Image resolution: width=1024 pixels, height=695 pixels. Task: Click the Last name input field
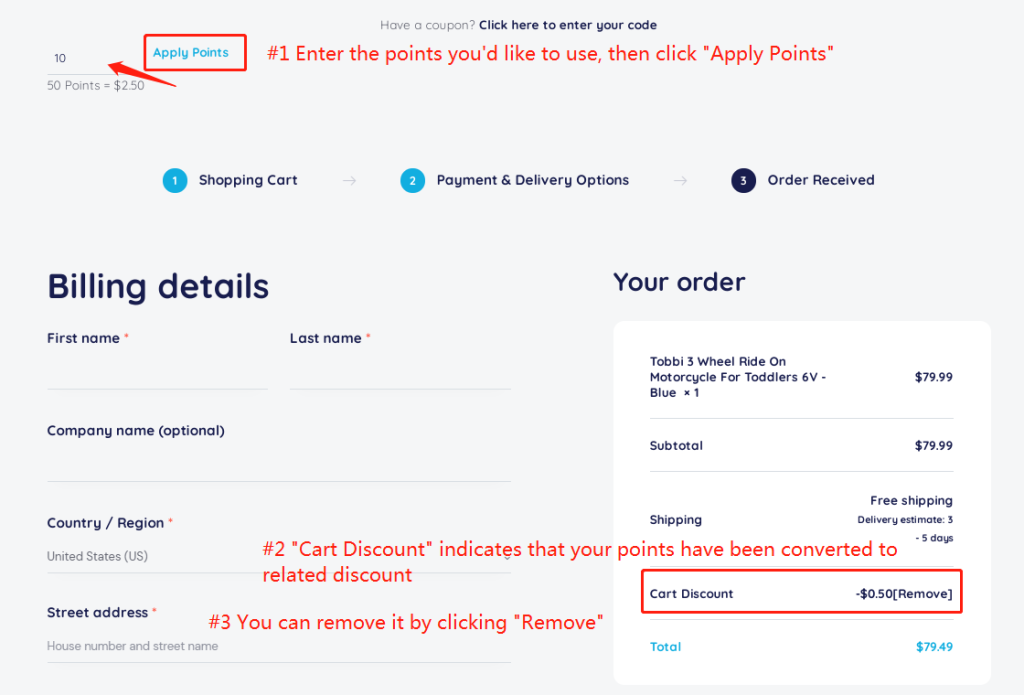(x=400, y=372)
